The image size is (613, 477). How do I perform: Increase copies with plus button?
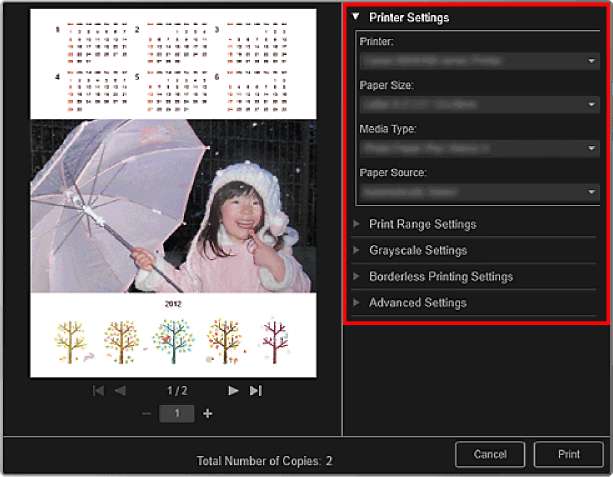click(208, 413)
